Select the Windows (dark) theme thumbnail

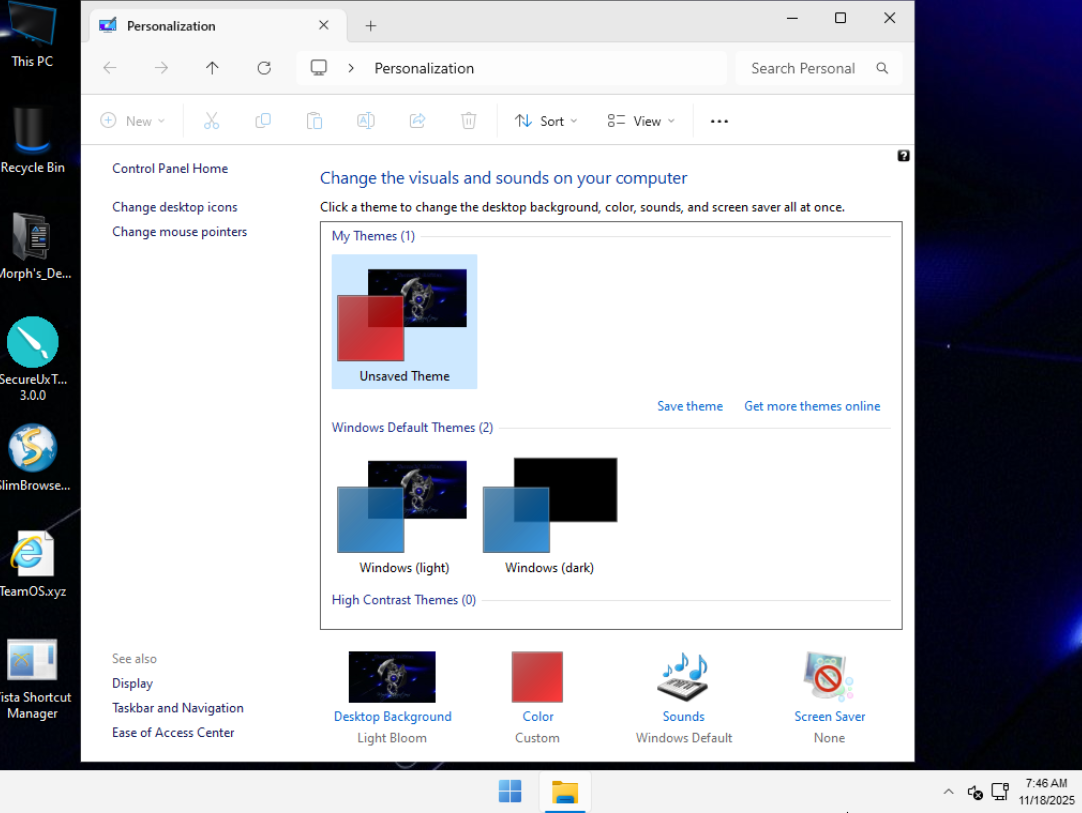pos(549,506)
